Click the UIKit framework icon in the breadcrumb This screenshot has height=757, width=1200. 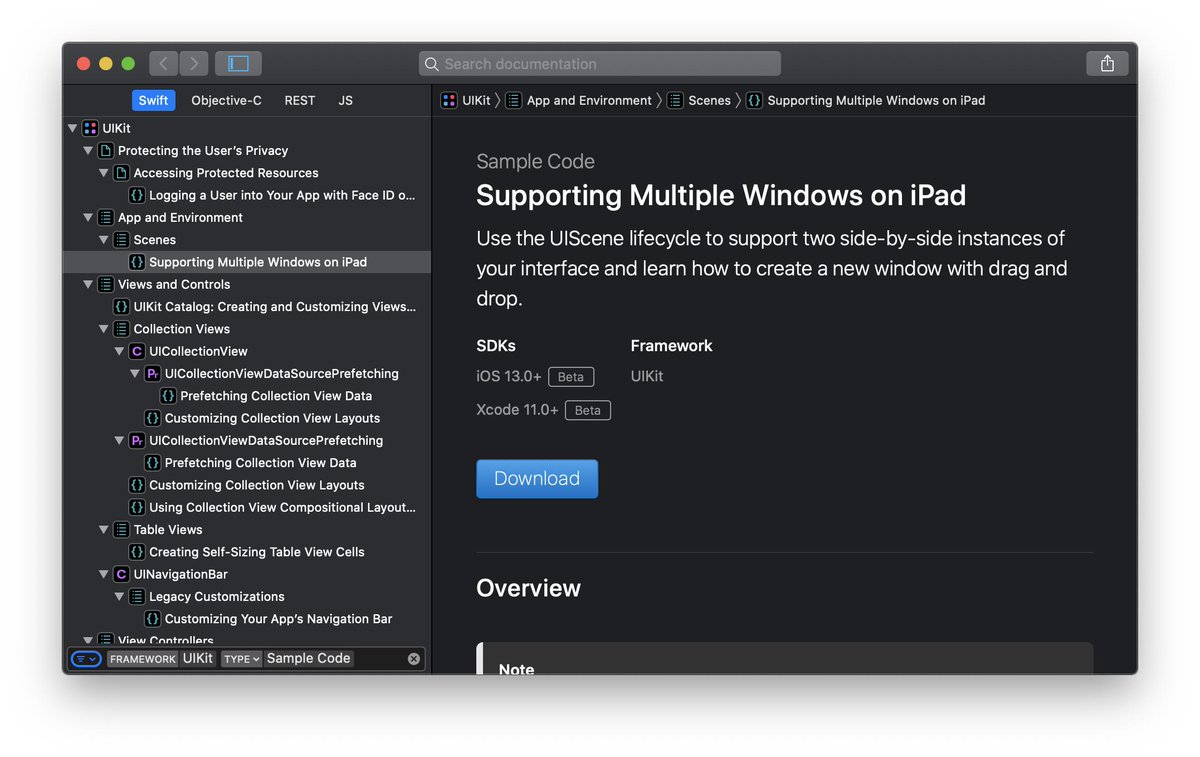point(450,100)
